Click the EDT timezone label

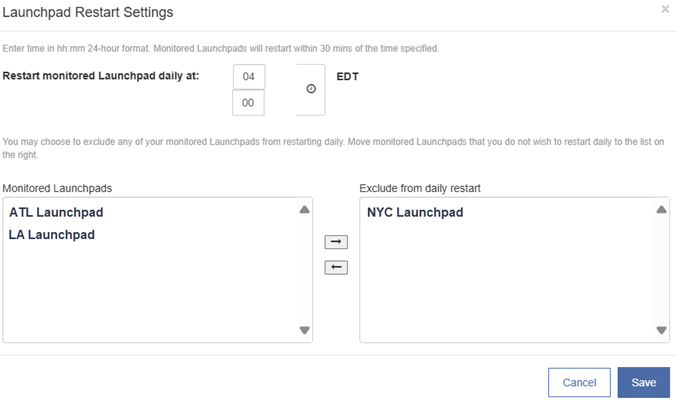pyautogui.click(x=348, y=77)
